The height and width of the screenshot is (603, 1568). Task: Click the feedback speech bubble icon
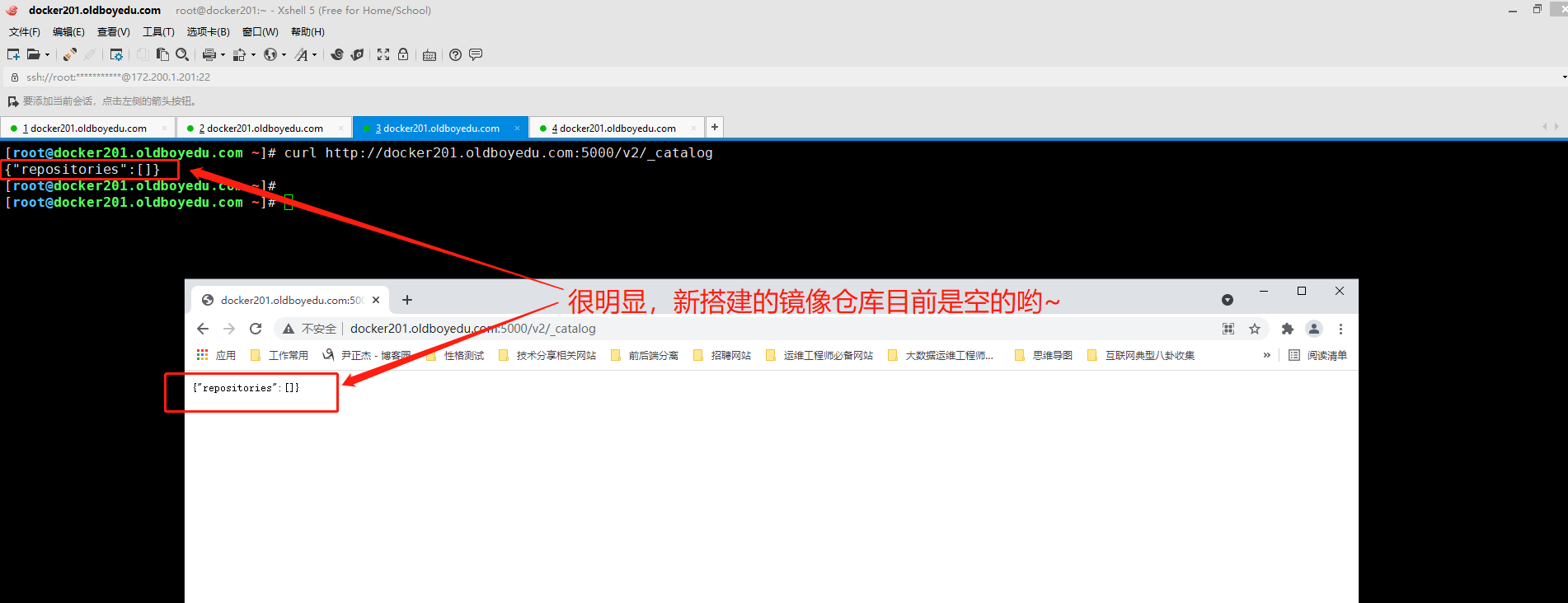pos(476,54)
